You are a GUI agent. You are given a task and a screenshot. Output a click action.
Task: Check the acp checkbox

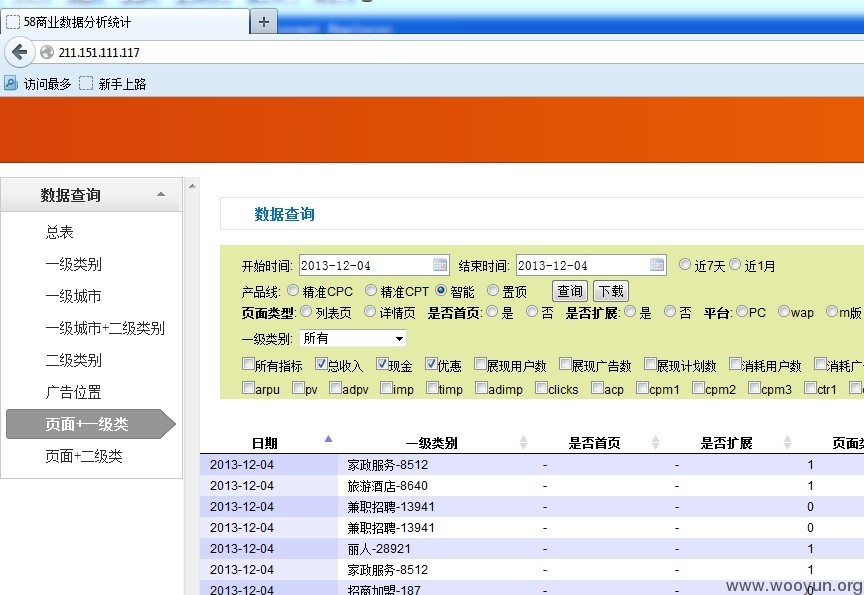(597, 388)
